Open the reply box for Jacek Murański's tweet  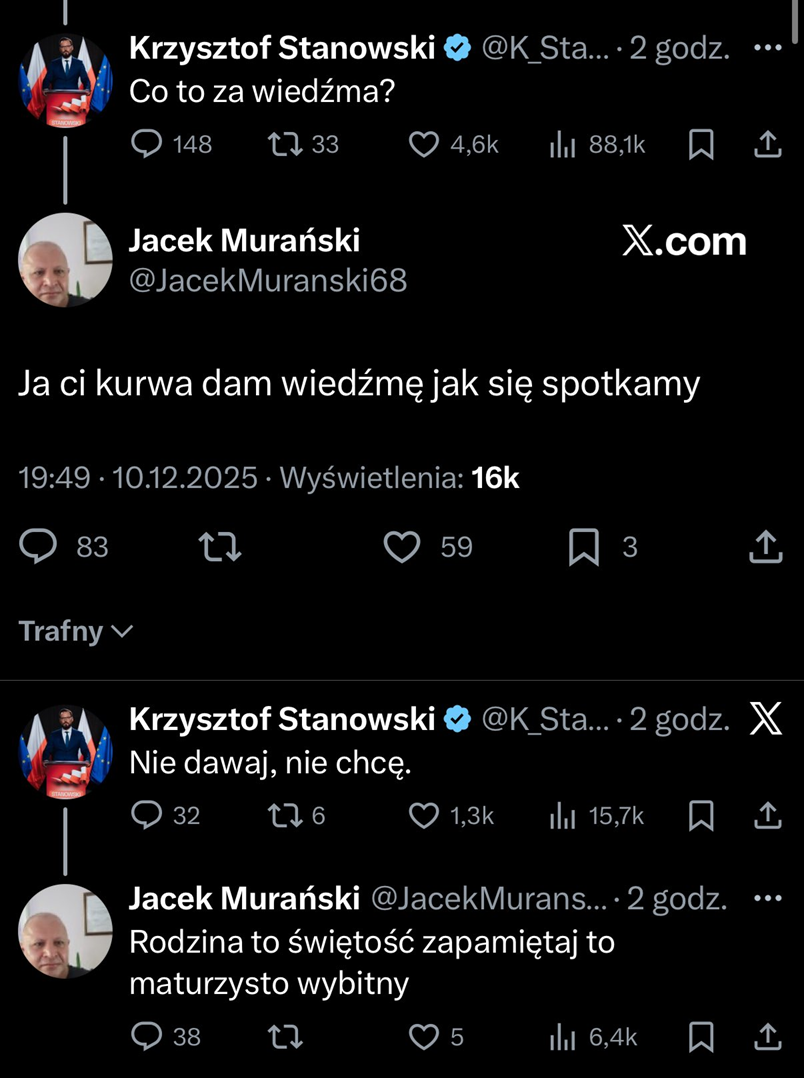(x=38, y=547)
